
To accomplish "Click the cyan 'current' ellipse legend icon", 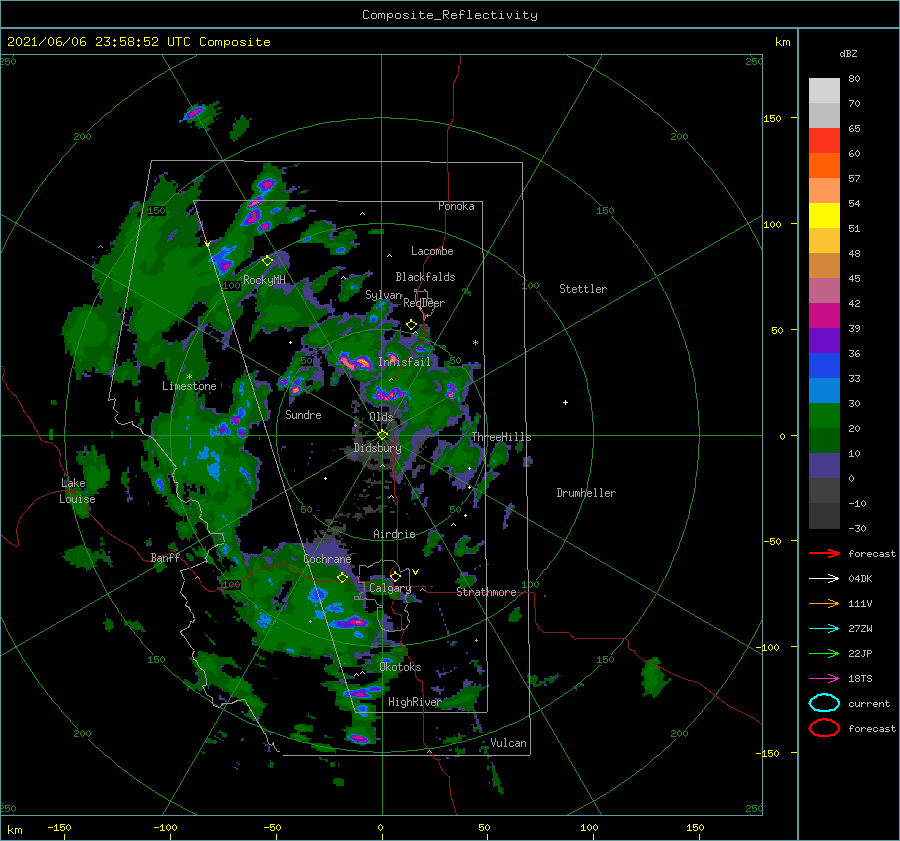I will pyautogui.click(x=824, y=703).
